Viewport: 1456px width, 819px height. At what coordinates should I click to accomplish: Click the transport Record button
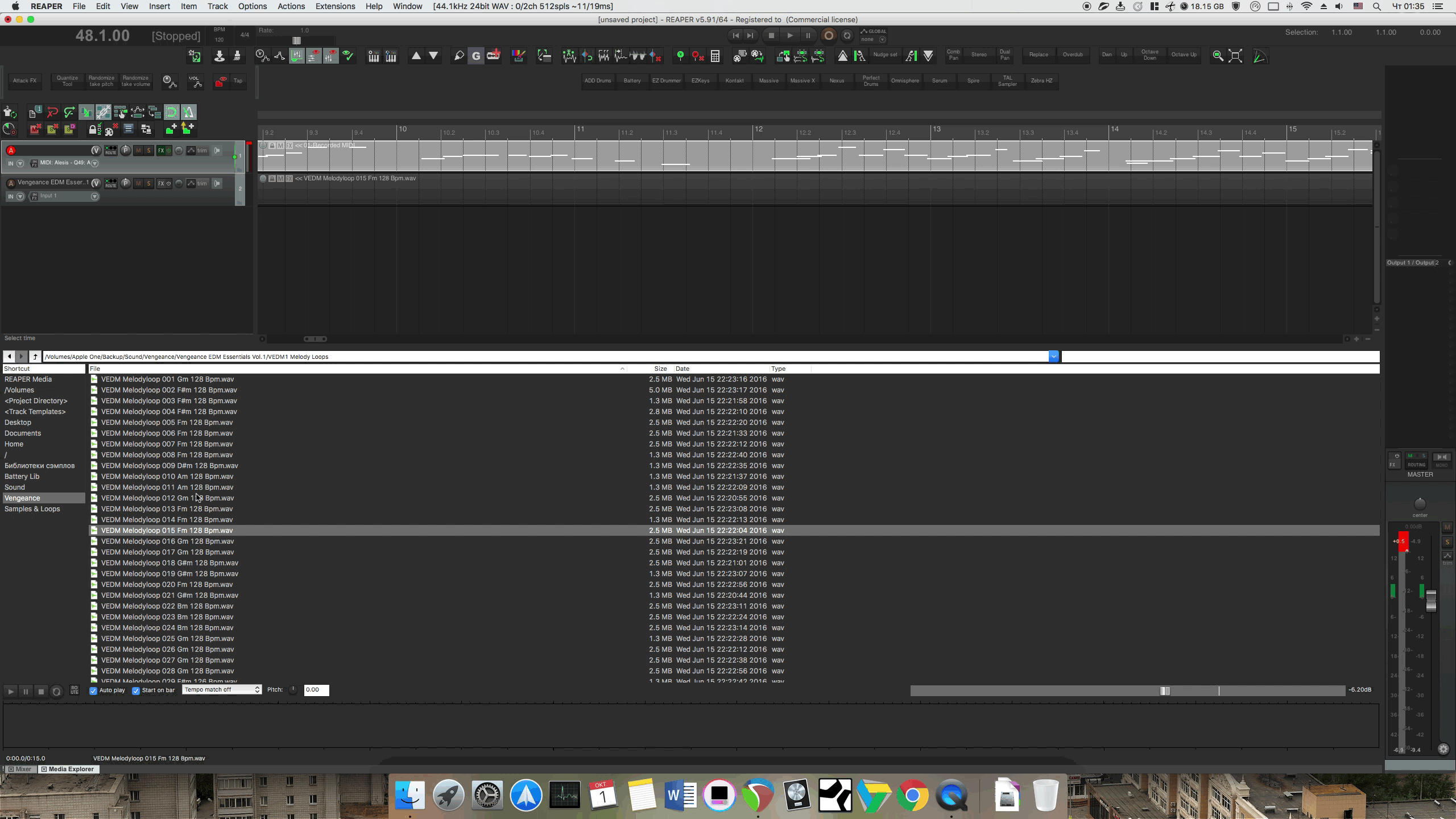(829, 35)
